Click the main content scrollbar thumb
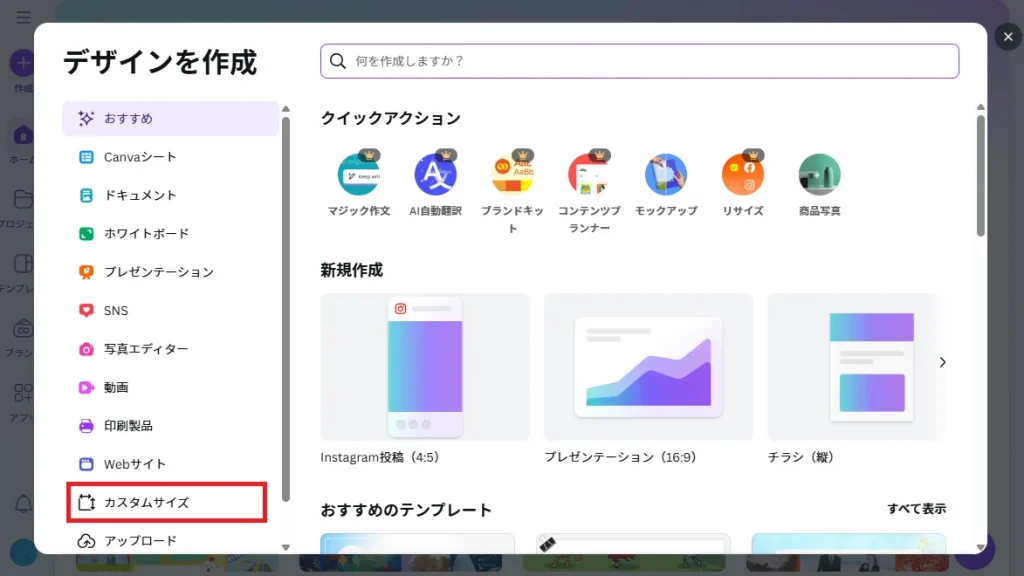 [980, 176]
